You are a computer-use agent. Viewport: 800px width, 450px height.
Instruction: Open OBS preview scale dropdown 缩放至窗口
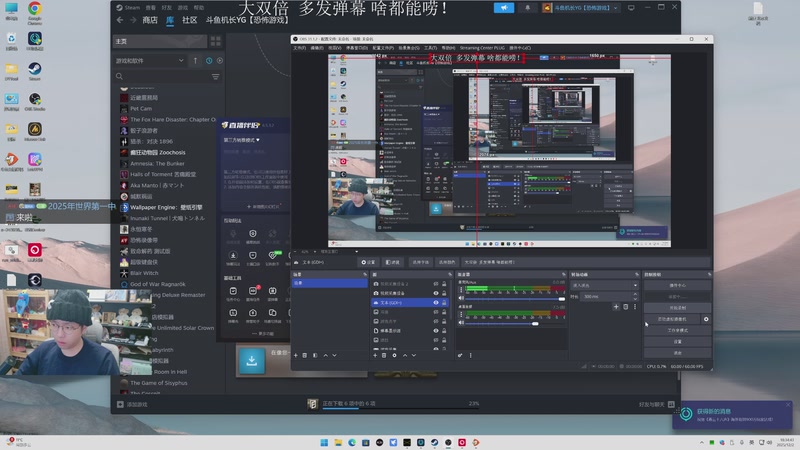click(x=339, y=252)
